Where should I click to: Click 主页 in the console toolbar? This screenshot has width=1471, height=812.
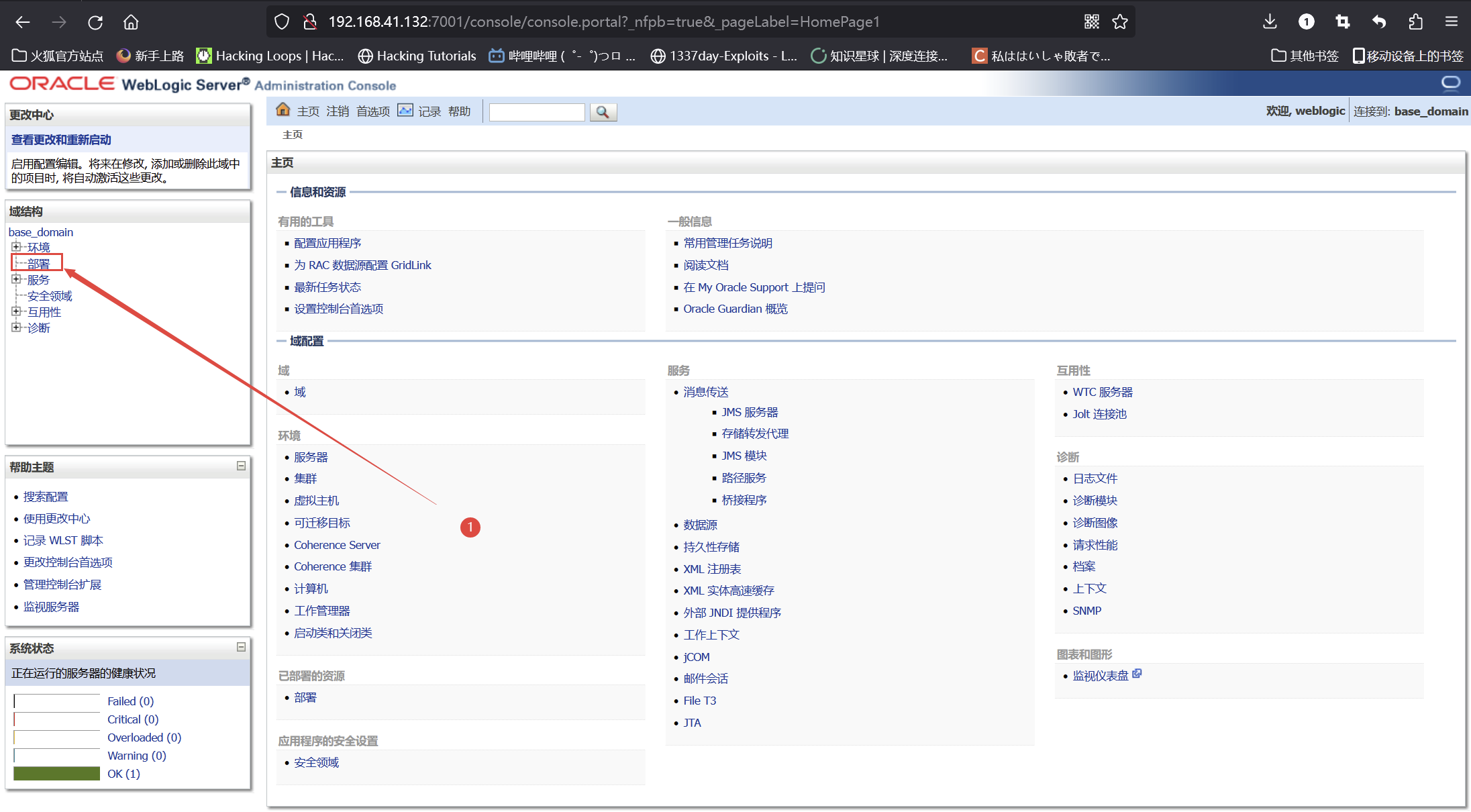click(x=308, y=111)
